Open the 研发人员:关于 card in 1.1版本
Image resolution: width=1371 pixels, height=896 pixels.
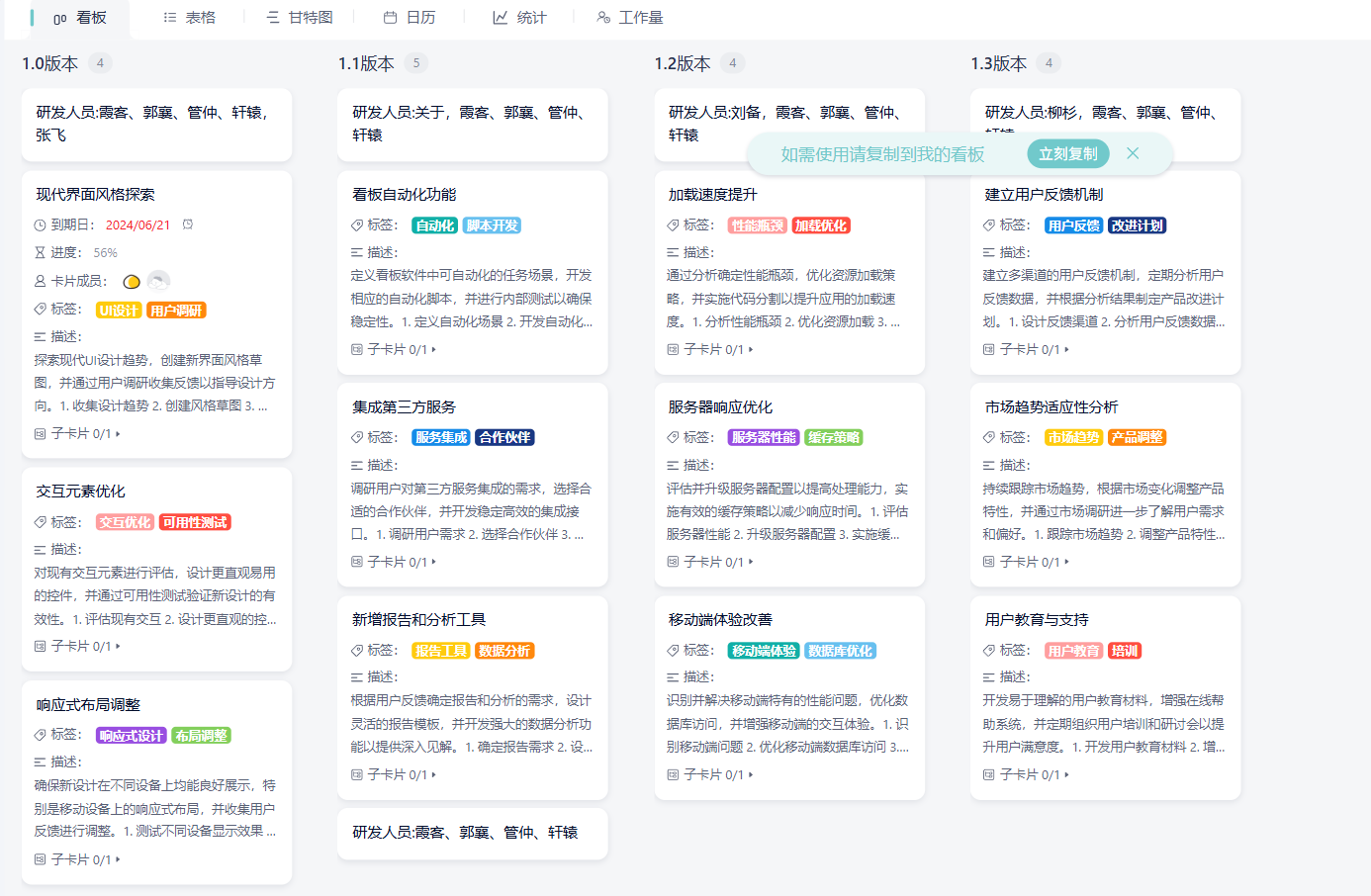coord(472,125)
